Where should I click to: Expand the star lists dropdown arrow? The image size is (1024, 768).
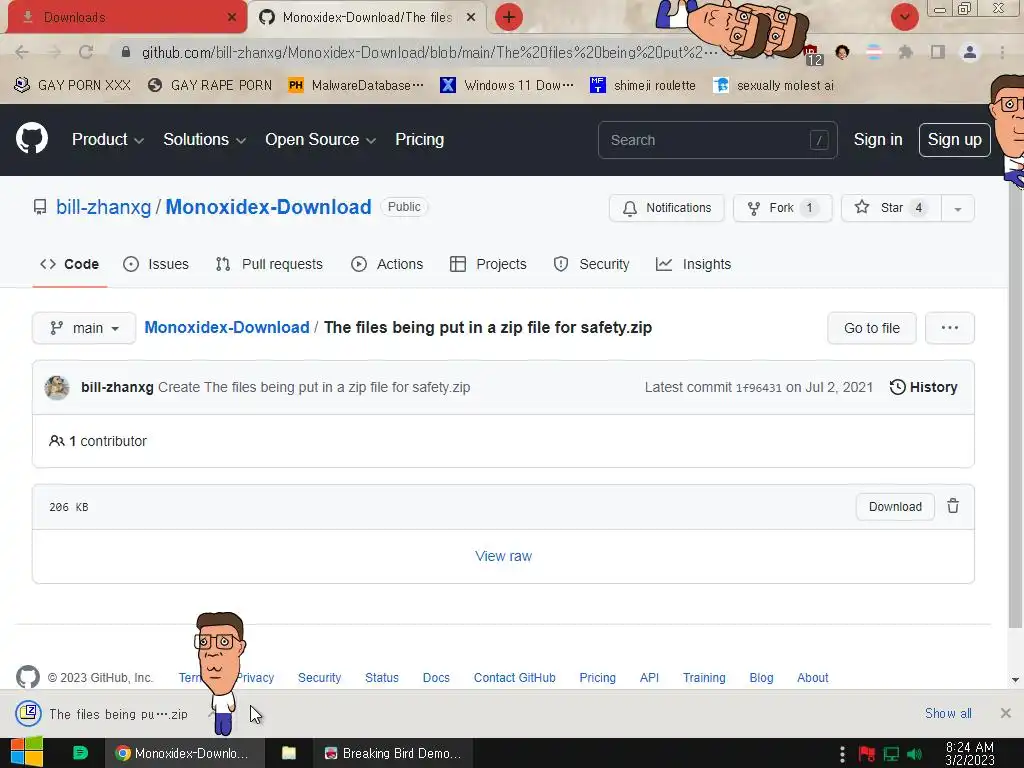pyautogui.click(x=957, y=209)
